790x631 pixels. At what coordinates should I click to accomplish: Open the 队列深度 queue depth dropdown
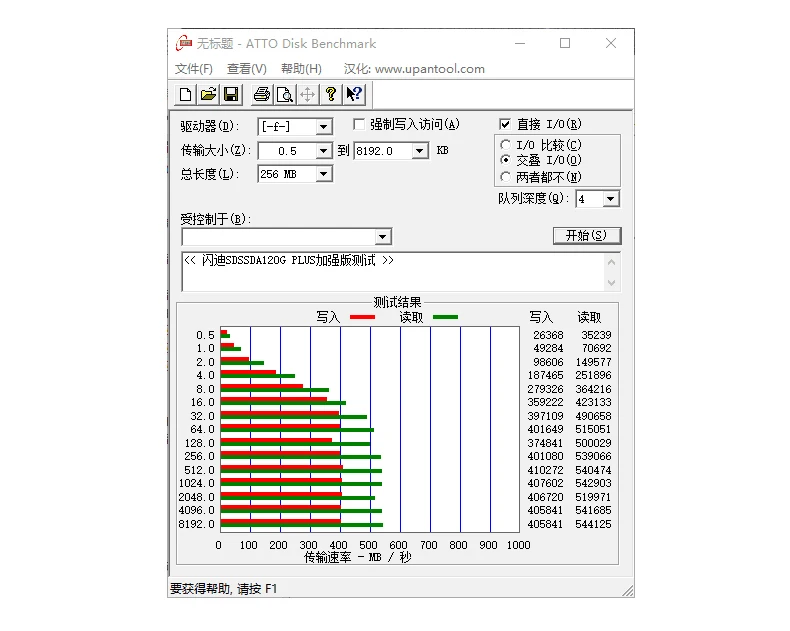pyautogui.click(x=611, y=199)
